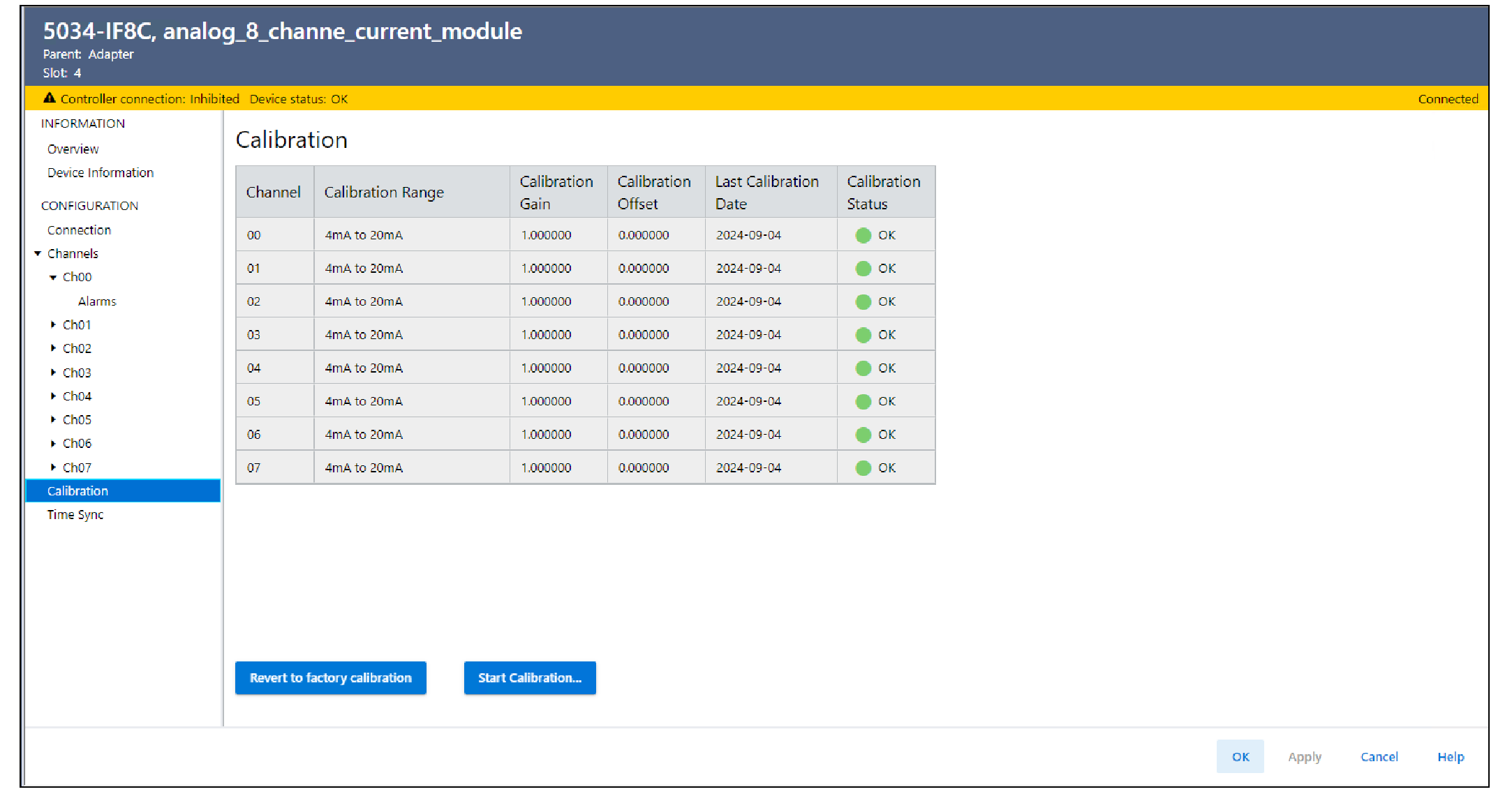Click Revert to factory calibration button
This screenshot has width=1512, height=794.
[x=331, y=677]
